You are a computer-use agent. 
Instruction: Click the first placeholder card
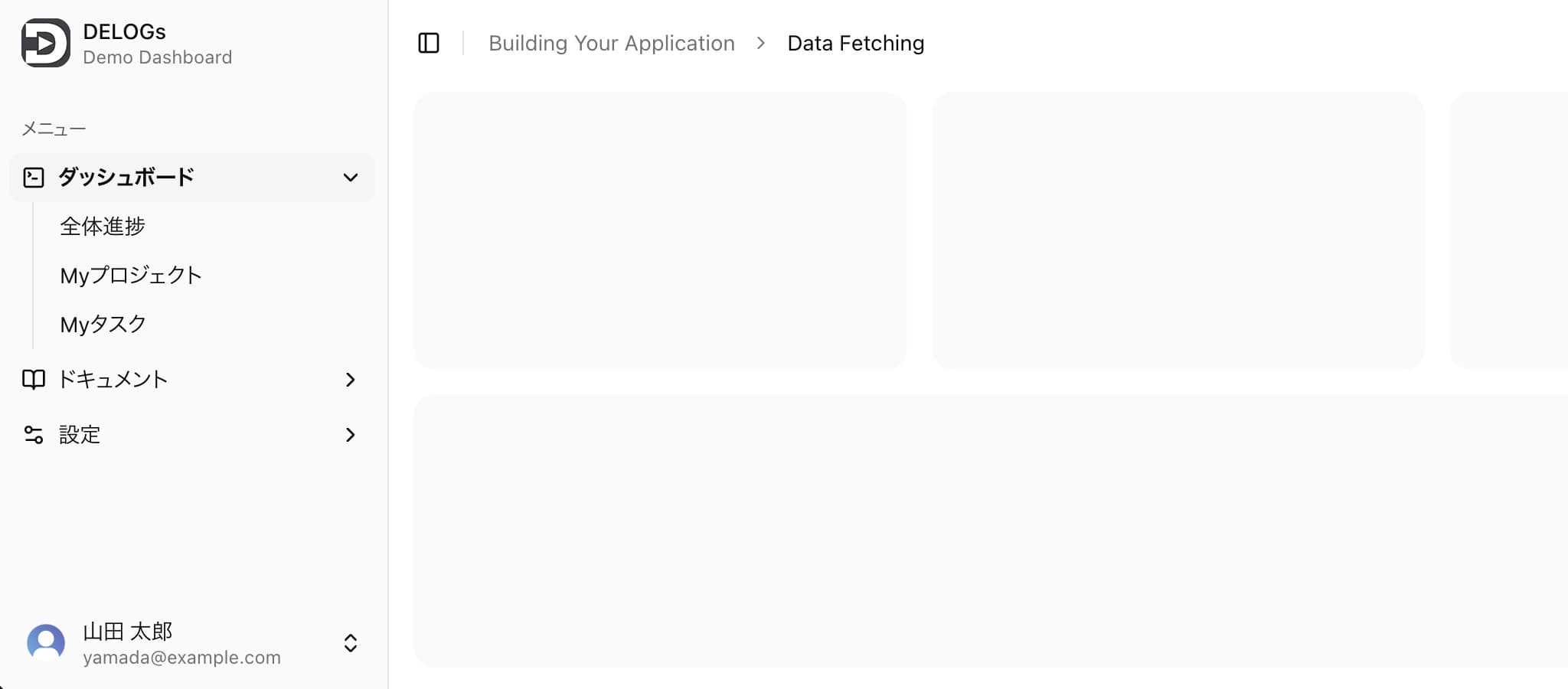[x=660, y=230]
